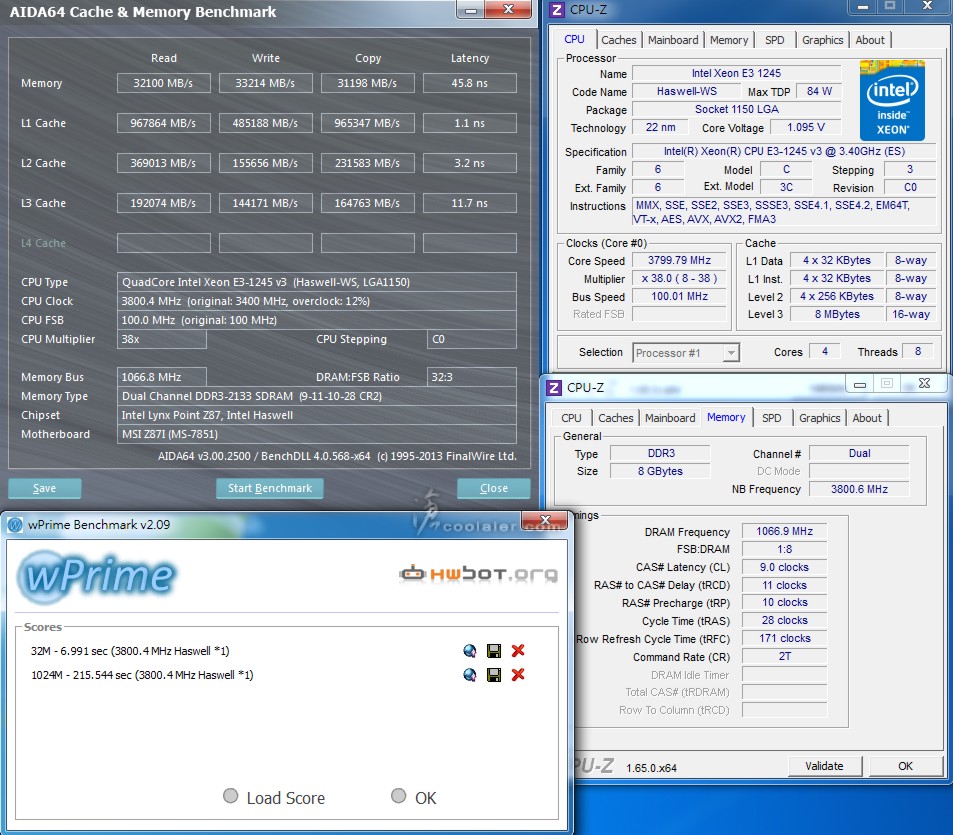Select the Load Score radio button
This screenshot has width=953, height=835.
[x=230, y=795]
